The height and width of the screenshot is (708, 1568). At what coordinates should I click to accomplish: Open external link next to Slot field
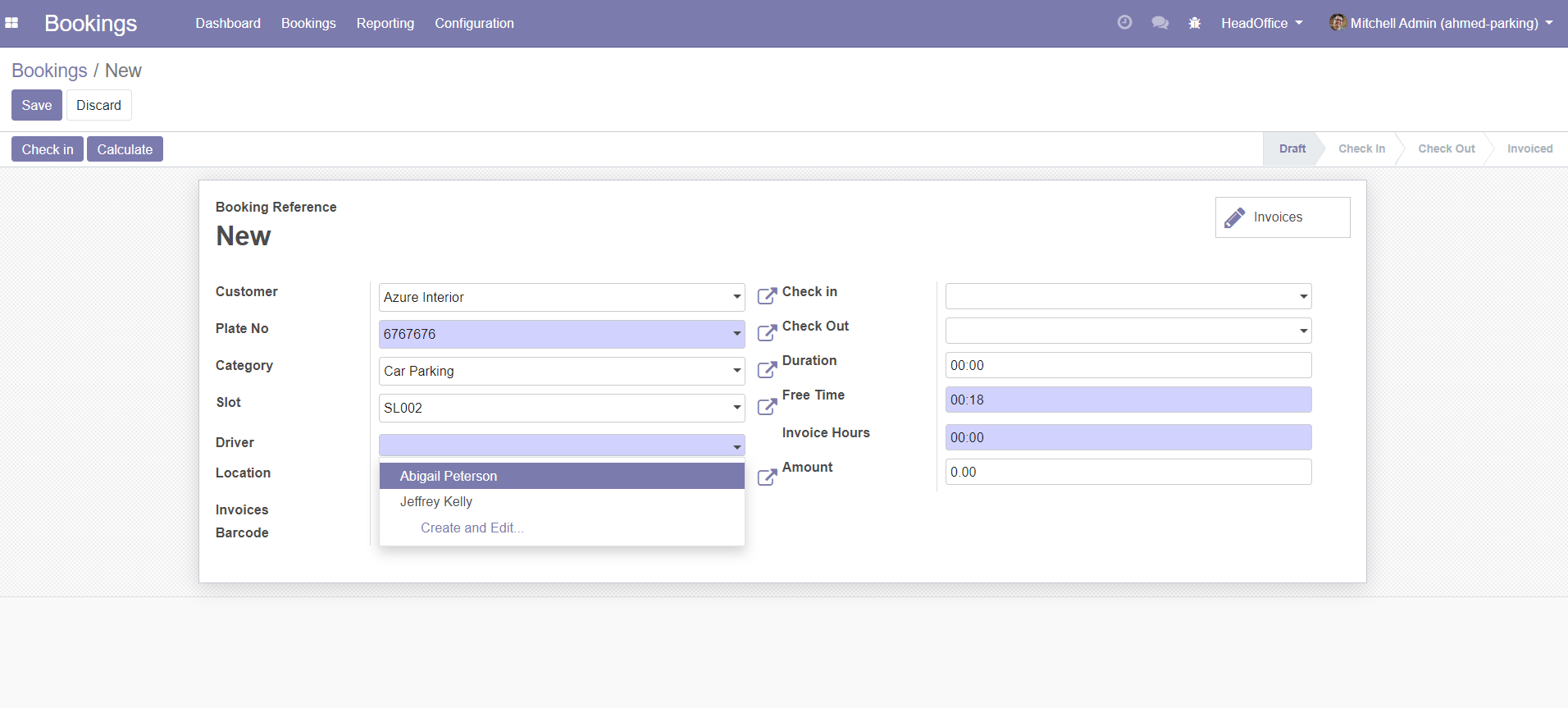pos(767,407)
